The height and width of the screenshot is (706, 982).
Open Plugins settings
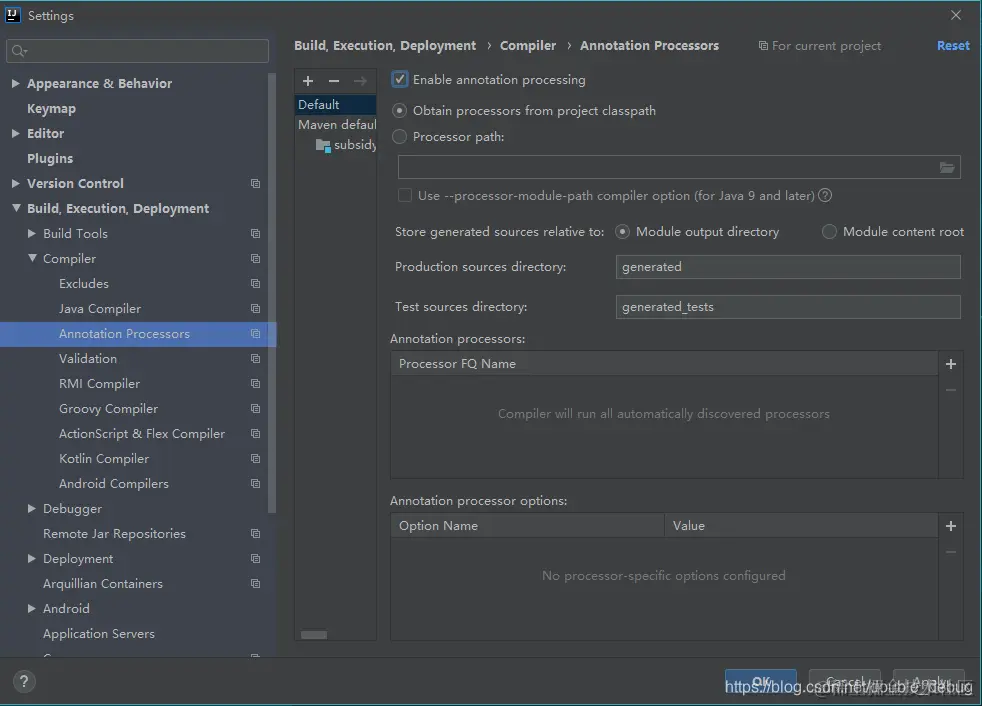(x=50, y=158)
